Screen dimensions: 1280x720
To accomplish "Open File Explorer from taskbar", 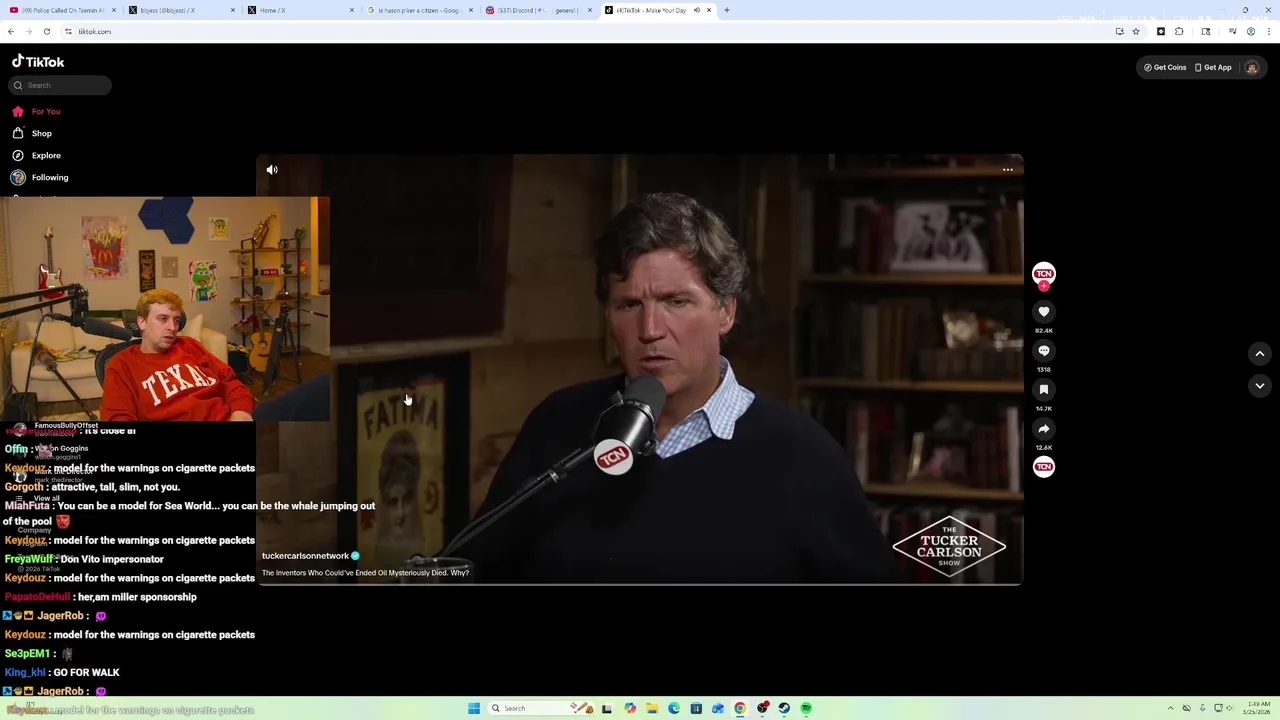I will (x=652, y=708).
